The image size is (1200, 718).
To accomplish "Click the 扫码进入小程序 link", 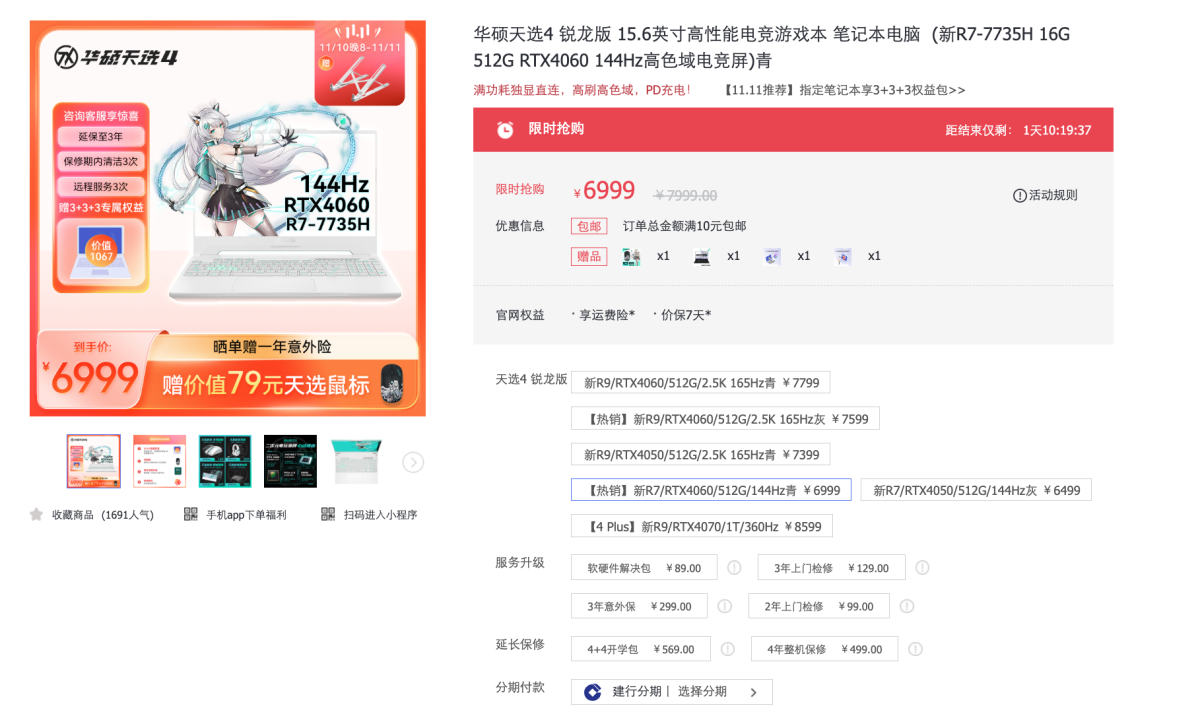I will [380, 515].
